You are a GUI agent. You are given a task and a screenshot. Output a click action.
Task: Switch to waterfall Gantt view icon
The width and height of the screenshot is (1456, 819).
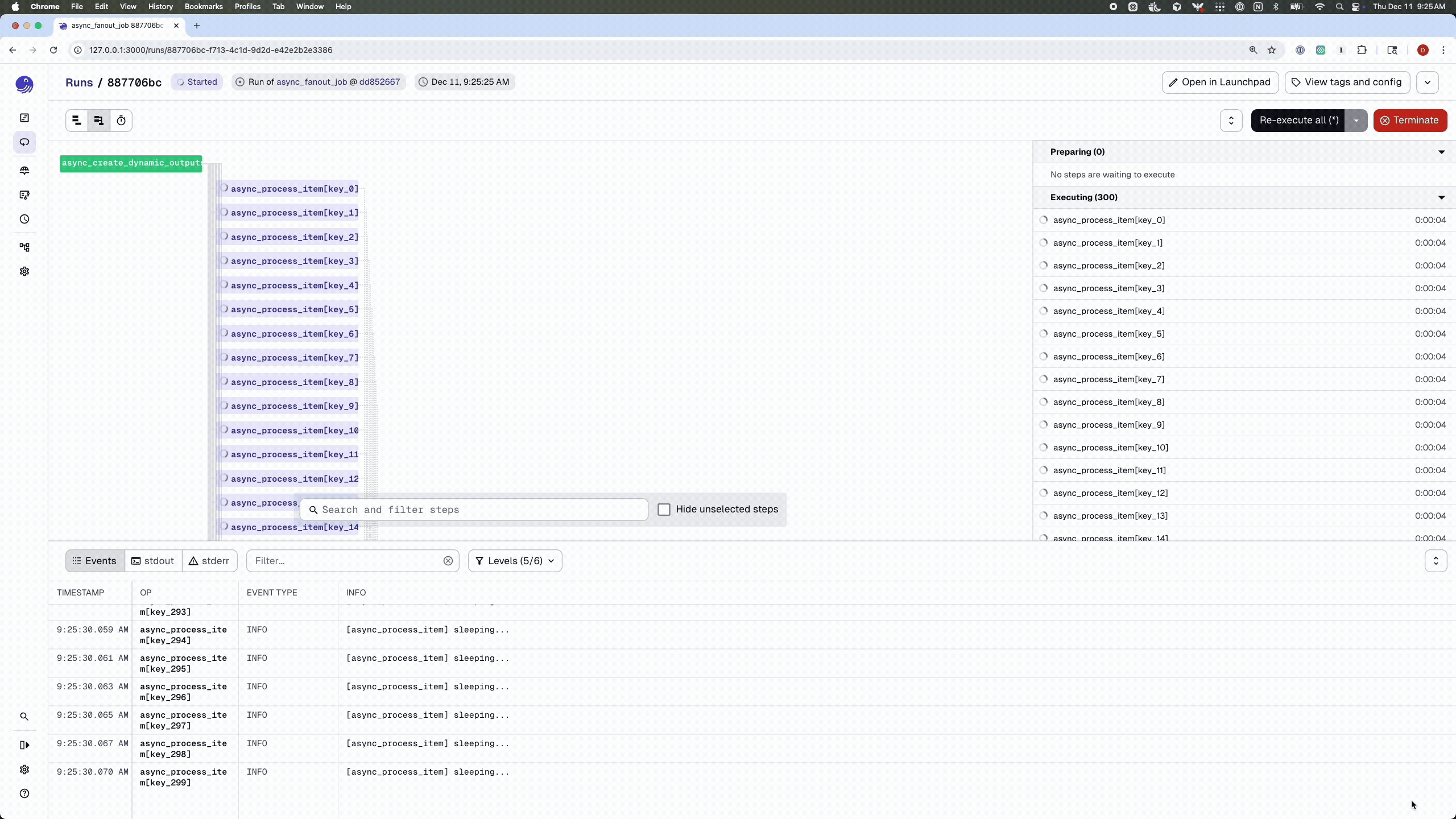(99, 121)
